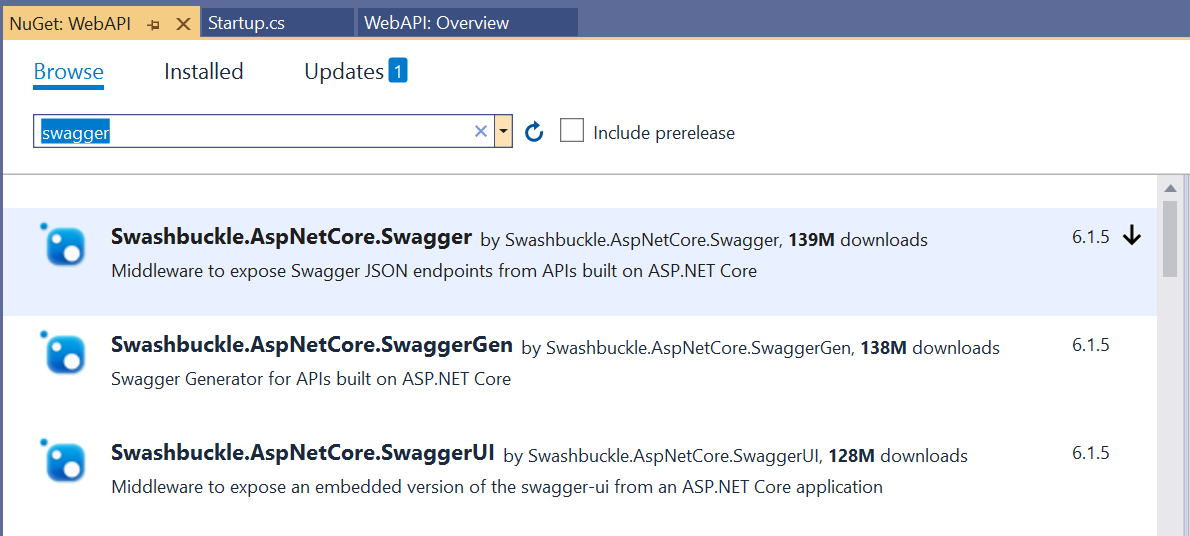This screenshot has height=536, width=1190.
Task: Click the embedded swagger-ui description text
Action: pos(497,487)
